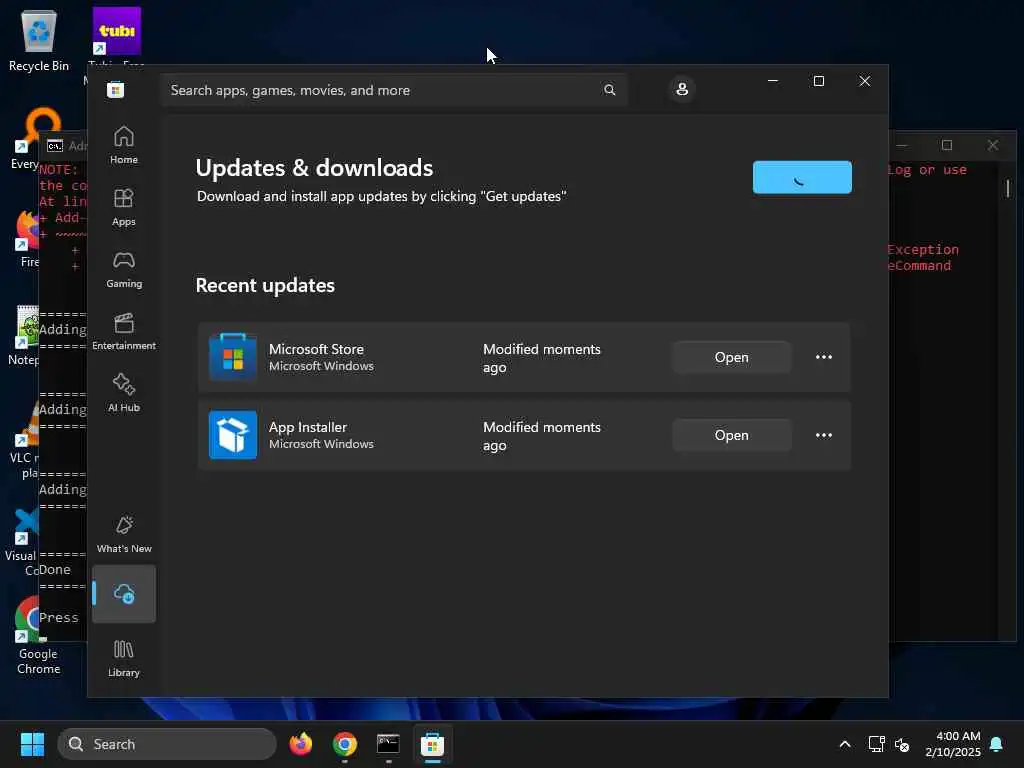
Task: Open network status tray icon
Action: tap(876, 744)
